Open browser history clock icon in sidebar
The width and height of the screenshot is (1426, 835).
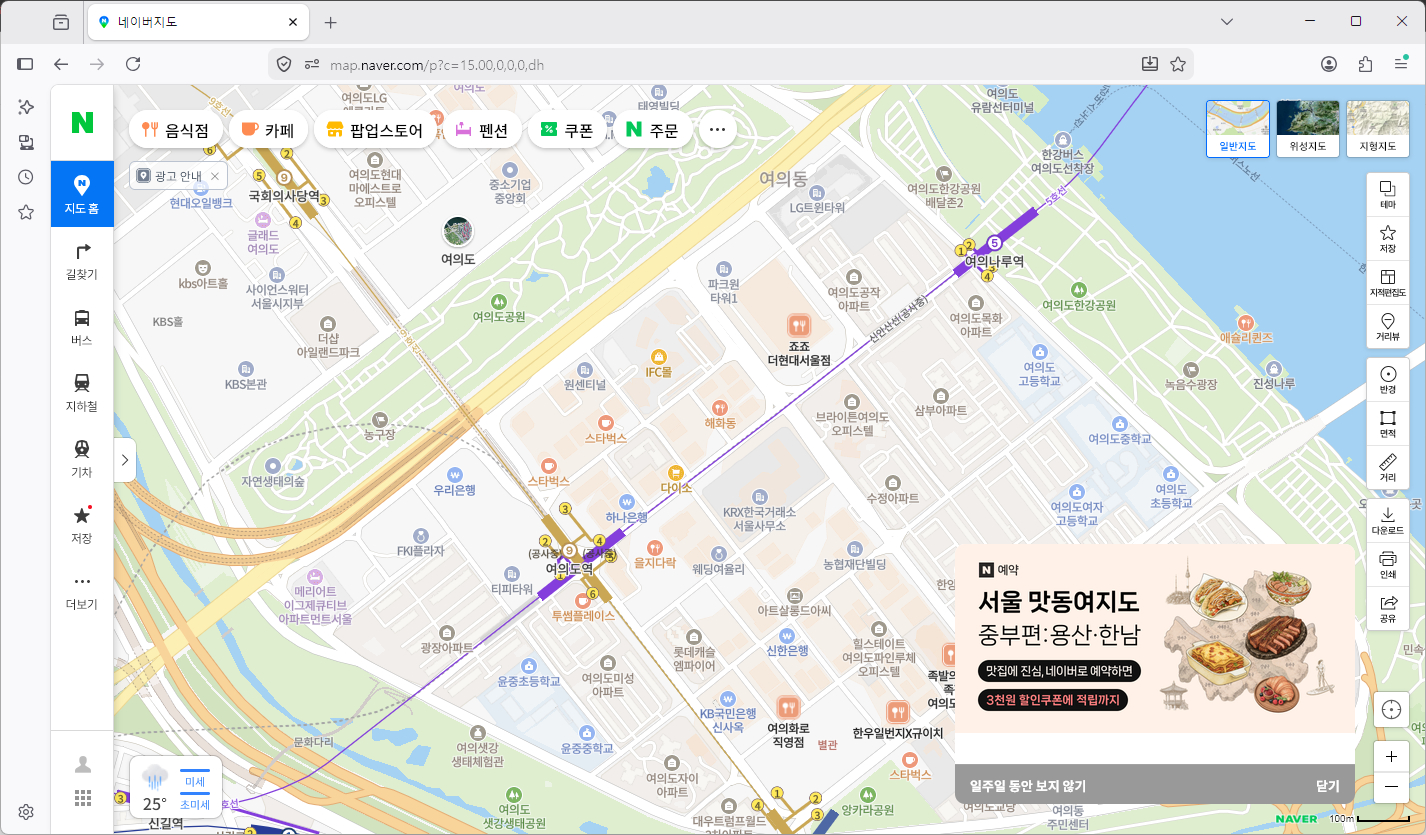tap(26, 177)
